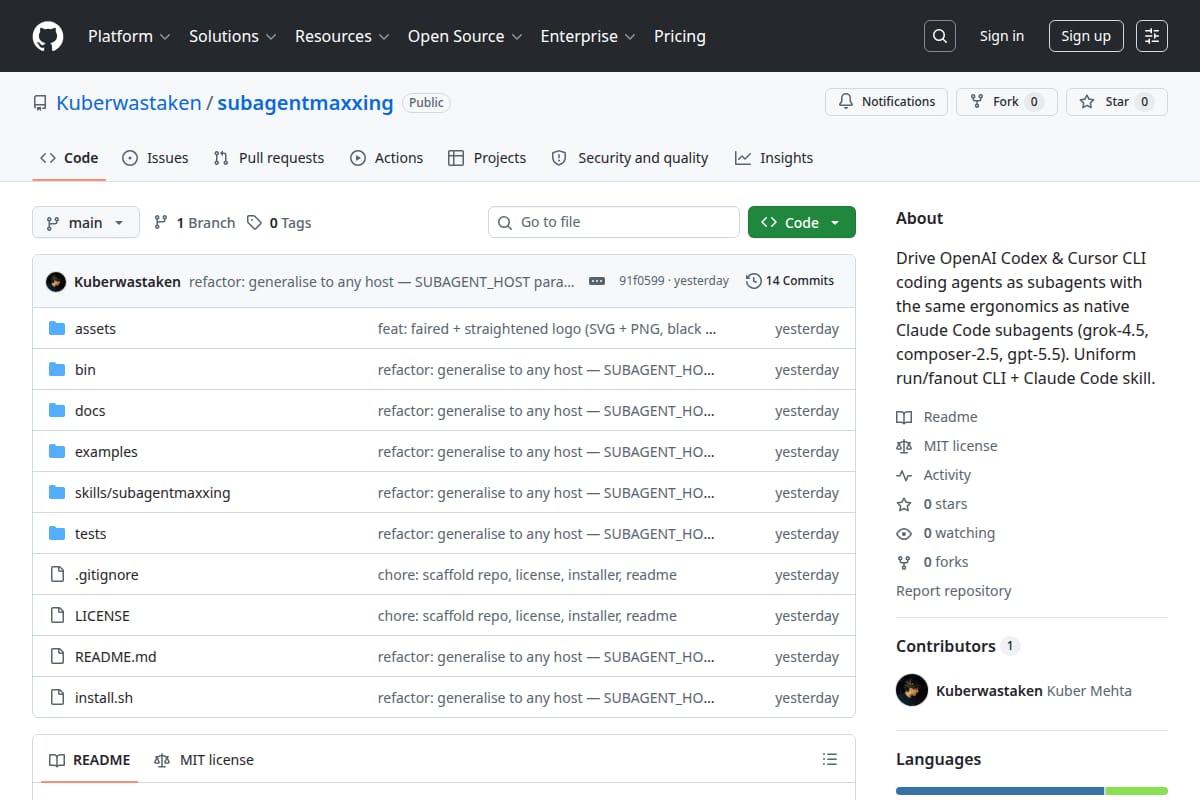The height and width of the screenshot is (800, 1200).
Task: Click Pricing in the header
Action: click(680, 36)
